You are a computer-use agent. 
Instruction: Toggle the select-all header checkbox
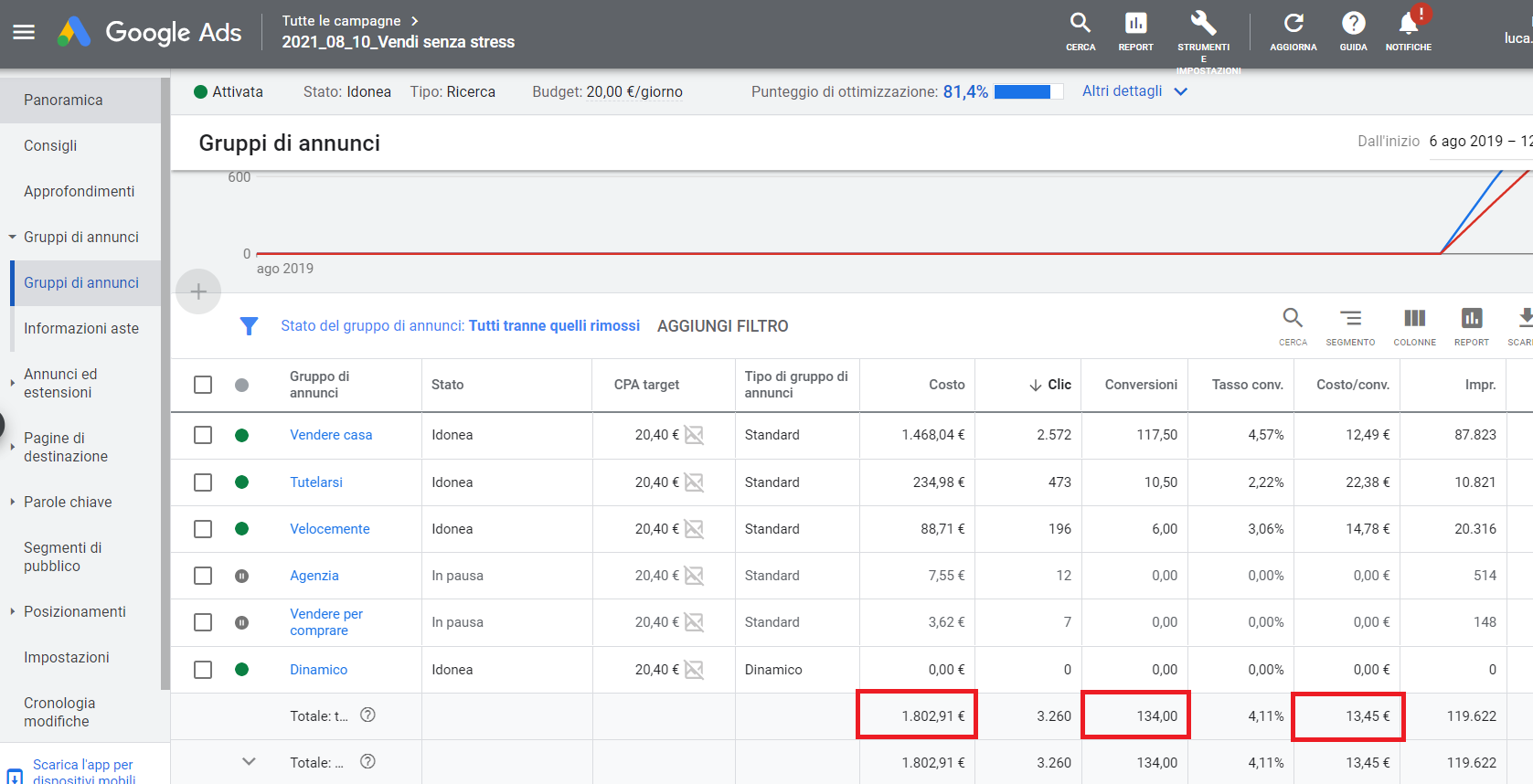click(203, 385)
